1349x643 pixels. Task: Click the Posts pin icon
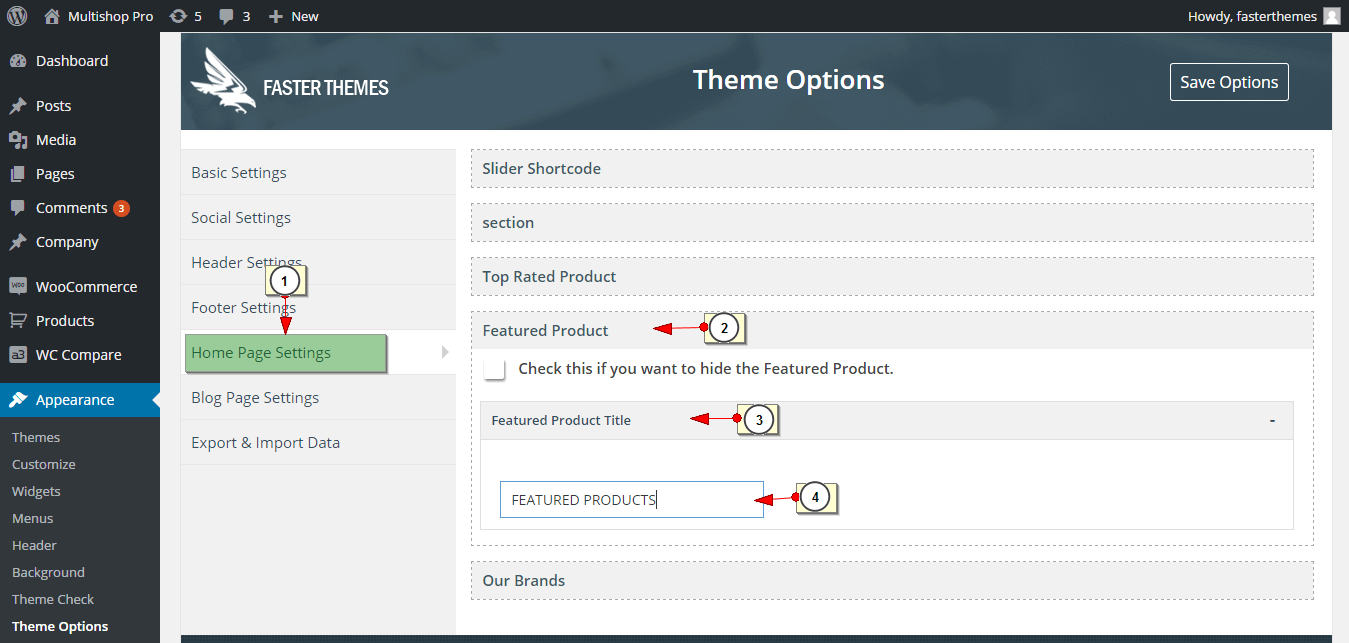18,106
